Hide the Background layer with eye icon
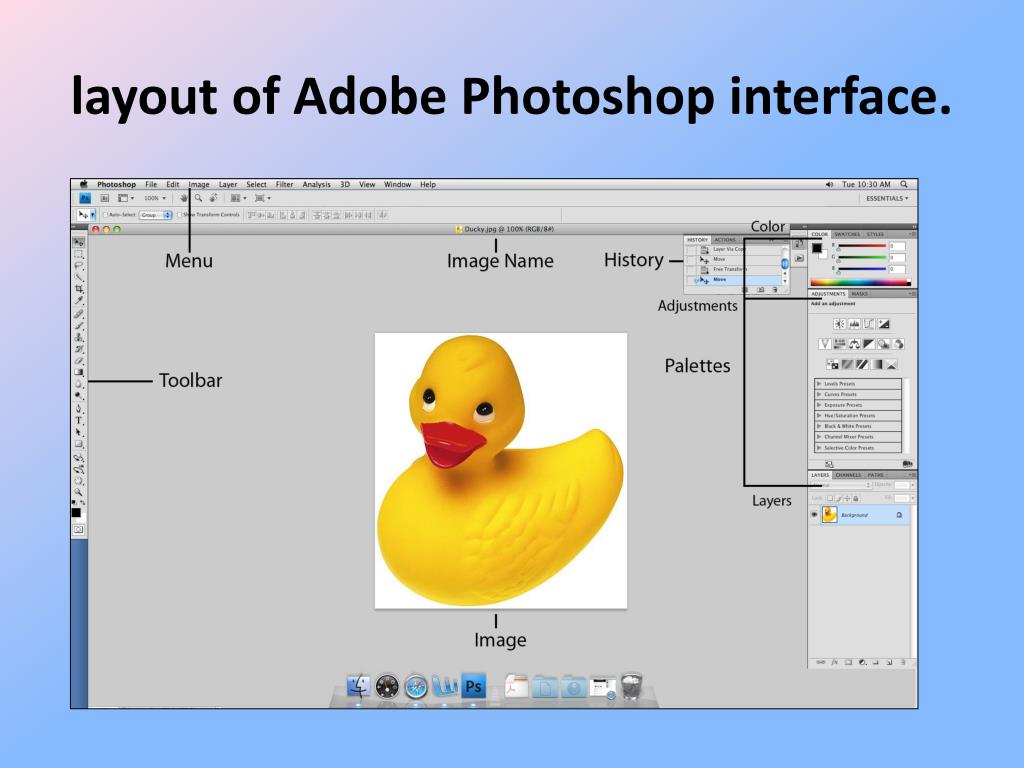This screenshot has height=768, width=1024. [814, 515]
